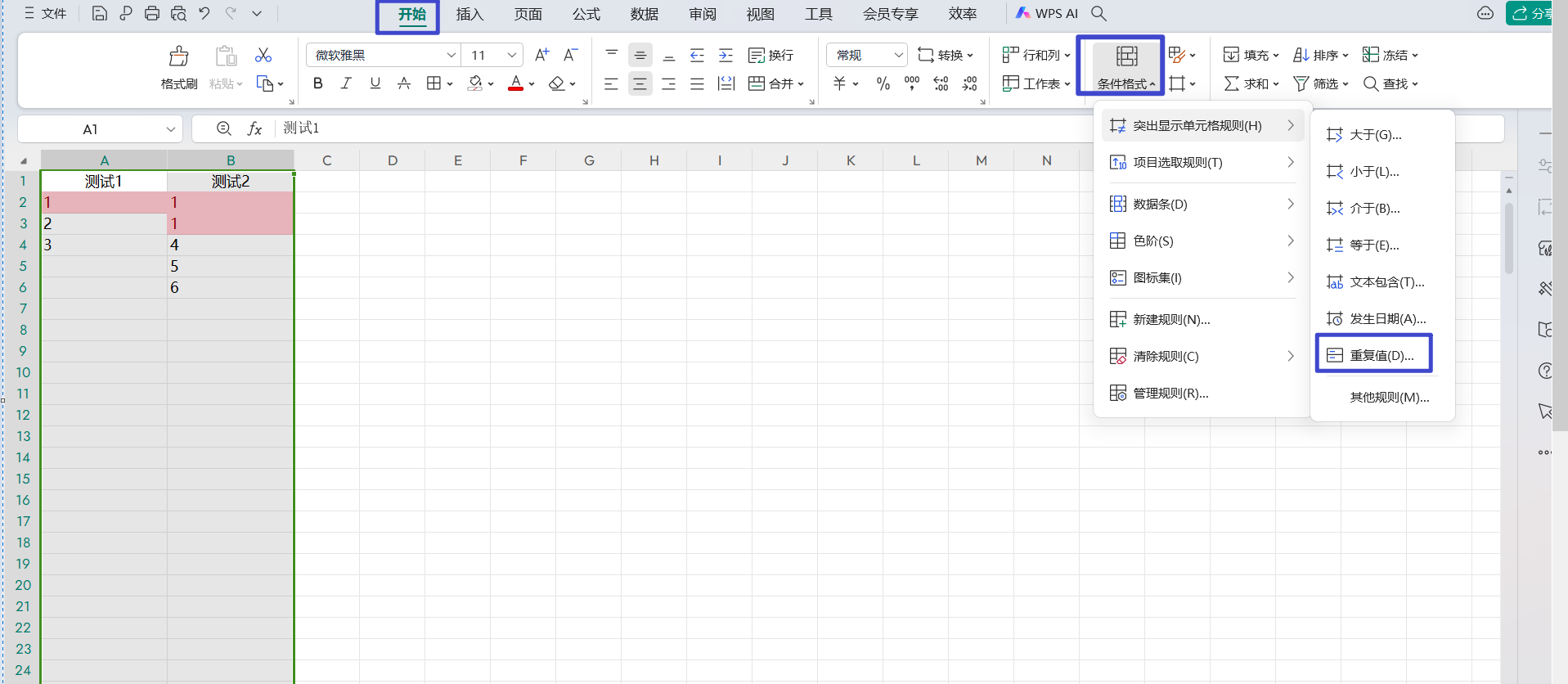
Task: Open the Fill (填充) dropdown
Action: click(x=1251, y=55)
